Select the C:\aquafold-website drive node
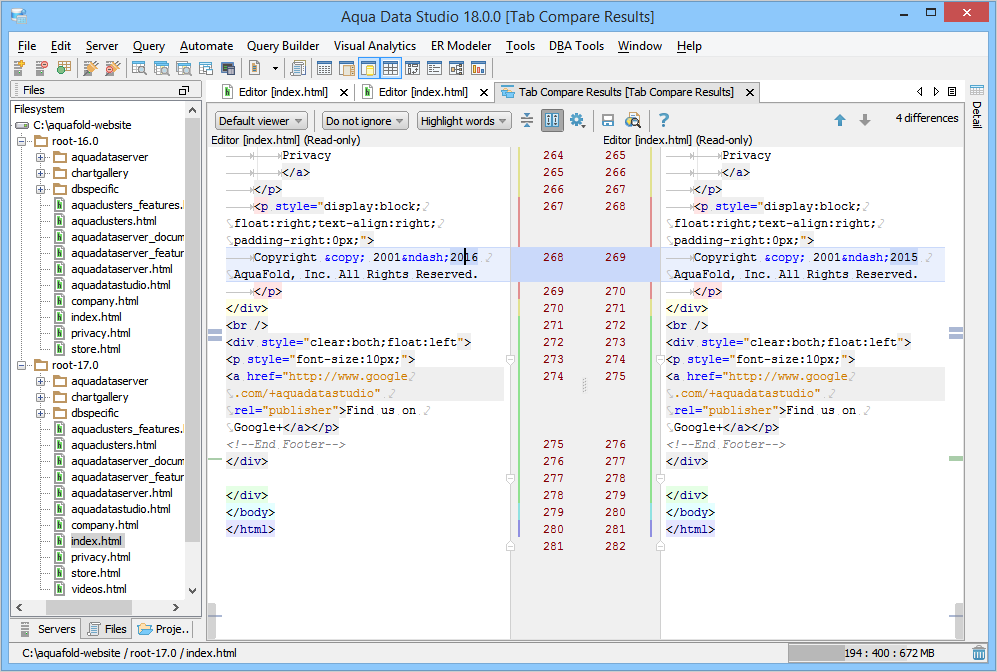This screenshot has width=997, height=672. pyautogui.click(x=82, y=125)
